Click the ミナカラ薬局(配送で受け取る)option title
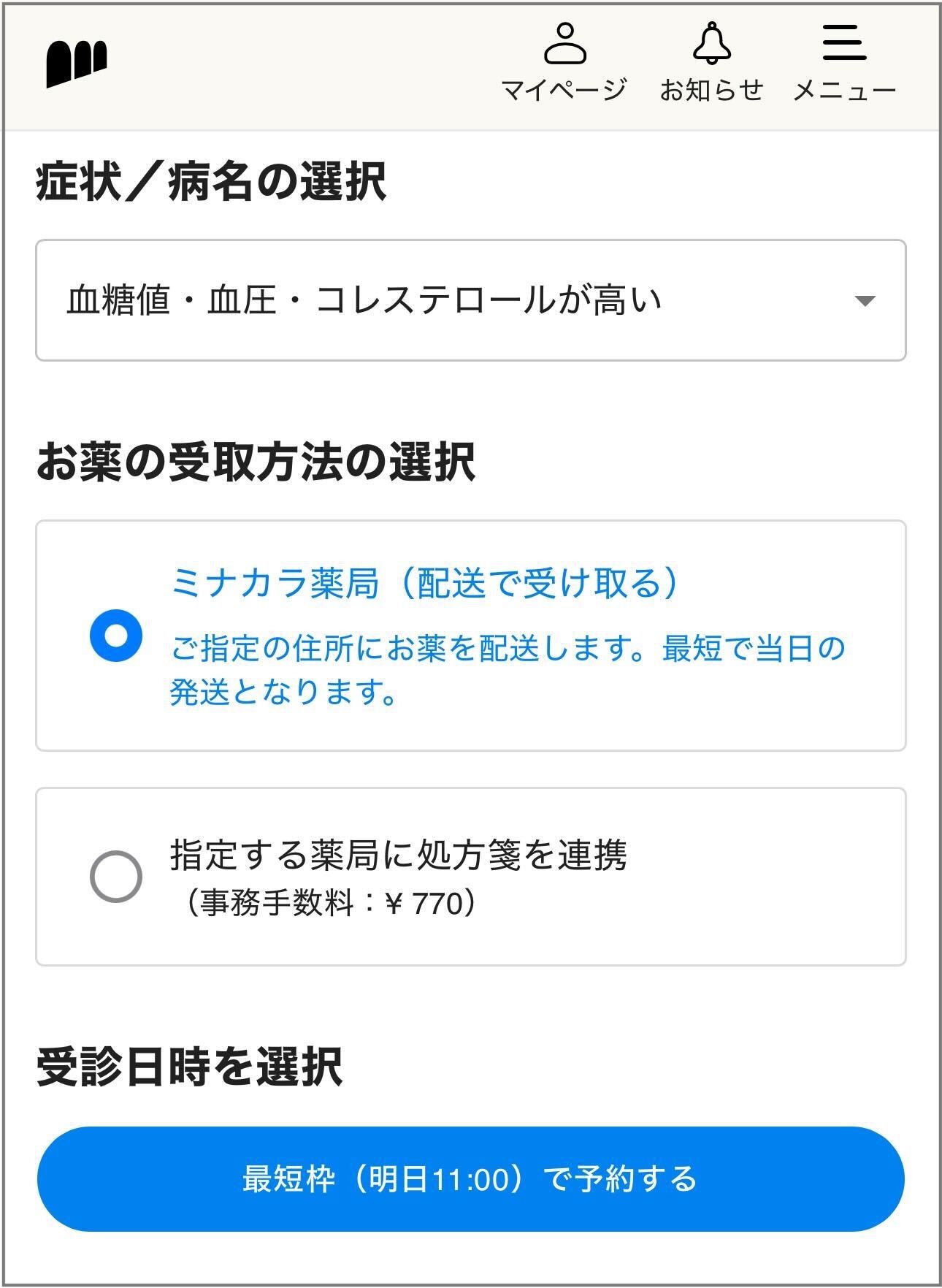942x1288 pixels. point(424,583)
